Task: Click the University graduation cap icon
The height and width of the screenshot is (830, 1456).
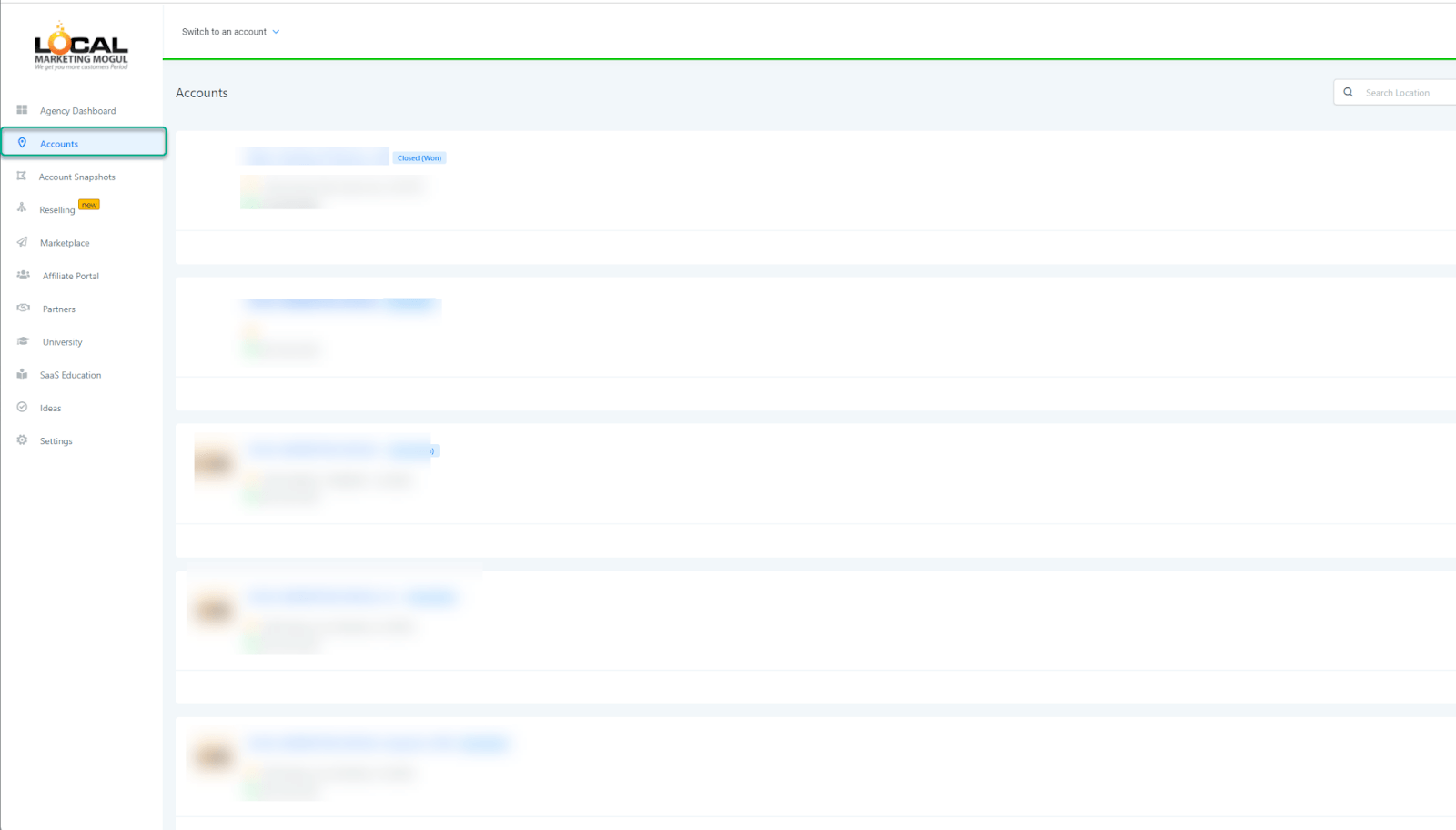Action: pyautogui.click(x=23, y=341)
